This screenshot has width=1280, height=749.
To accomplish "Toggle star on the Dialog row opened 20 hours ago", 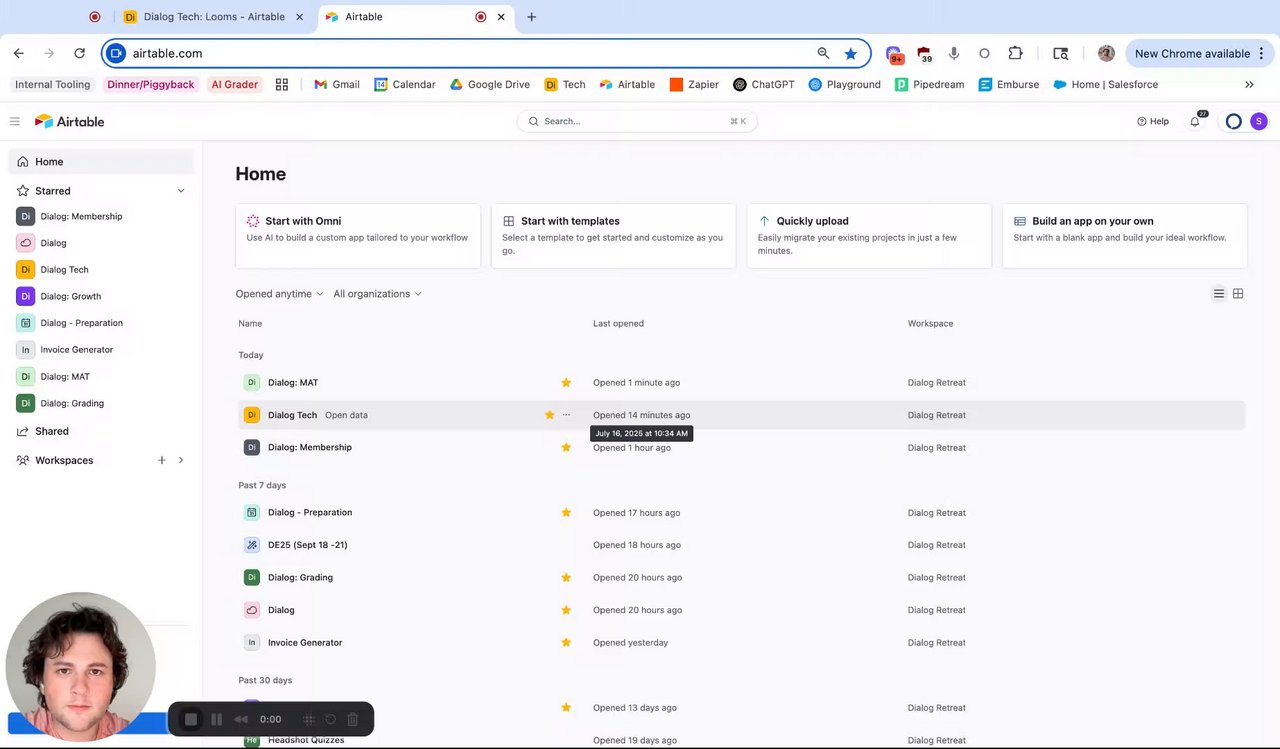I will click(x=566, y=610).
